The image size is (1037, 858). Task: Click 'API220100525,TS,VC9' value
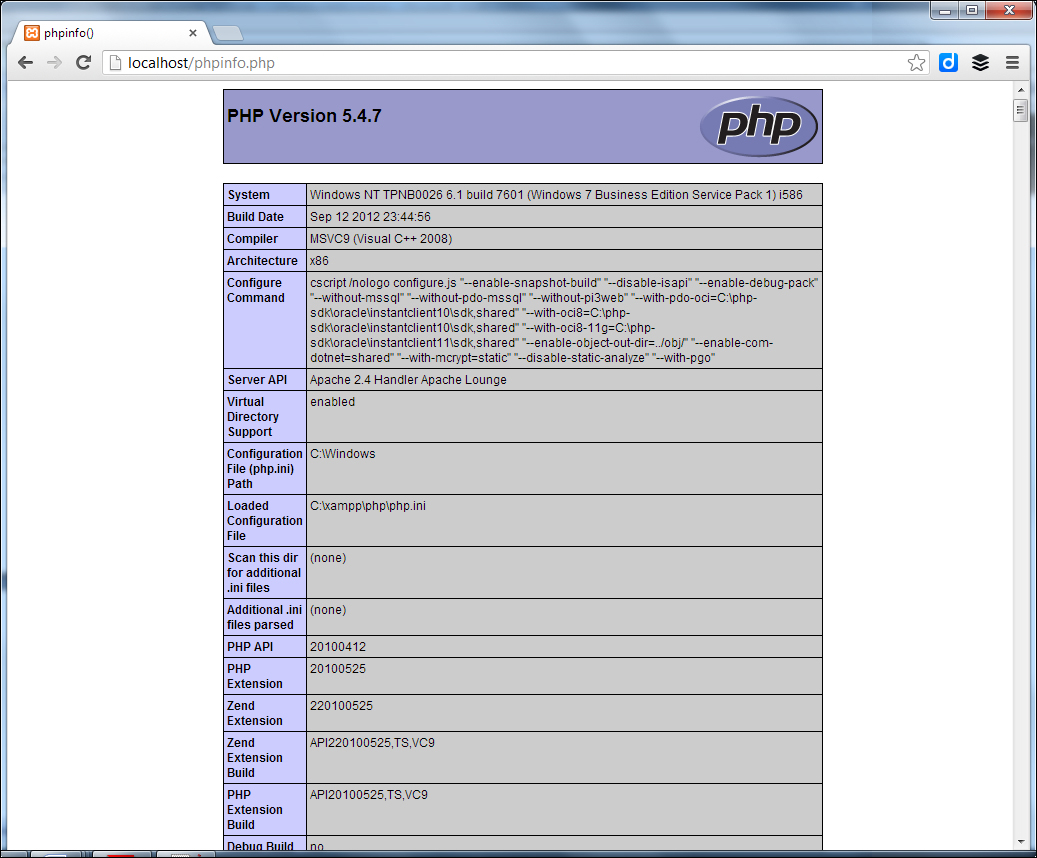pyautogui.click(x=372, y=743)
